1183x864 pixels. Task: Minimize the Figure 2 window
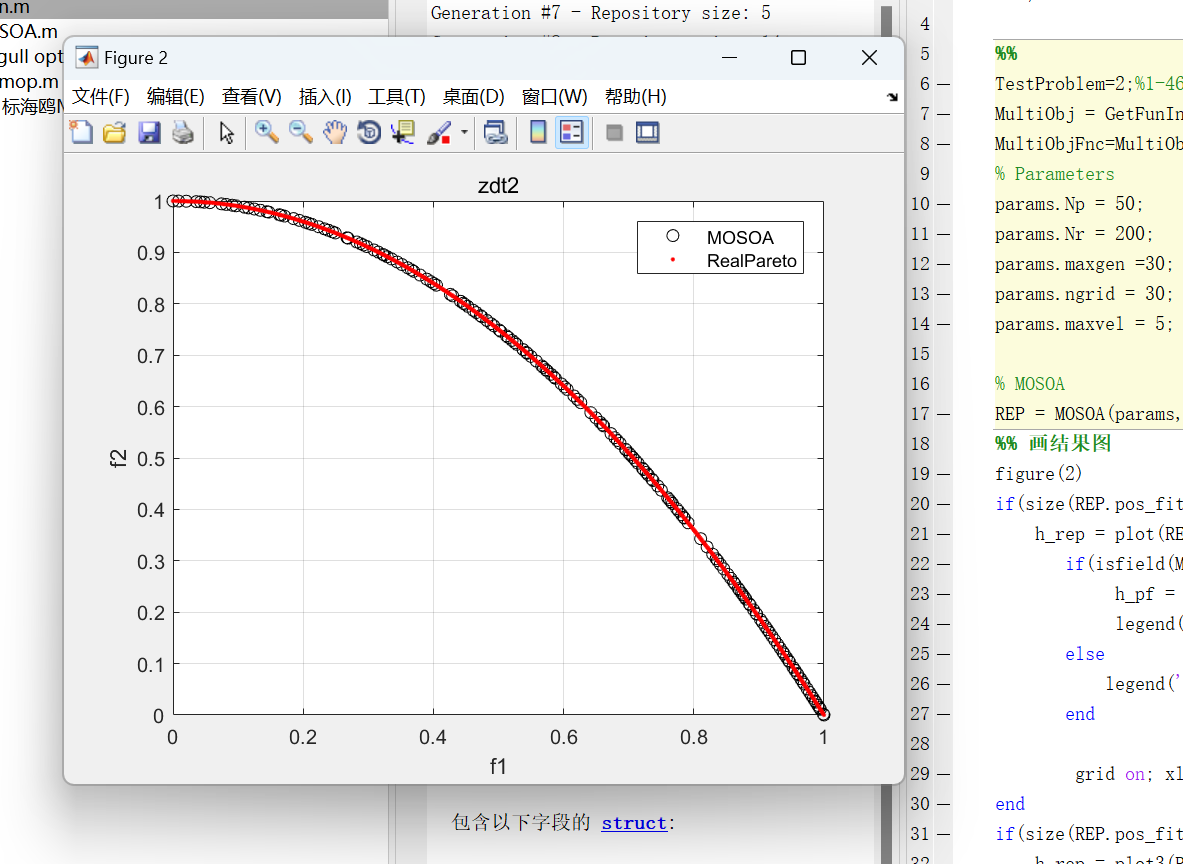(729, 57)
